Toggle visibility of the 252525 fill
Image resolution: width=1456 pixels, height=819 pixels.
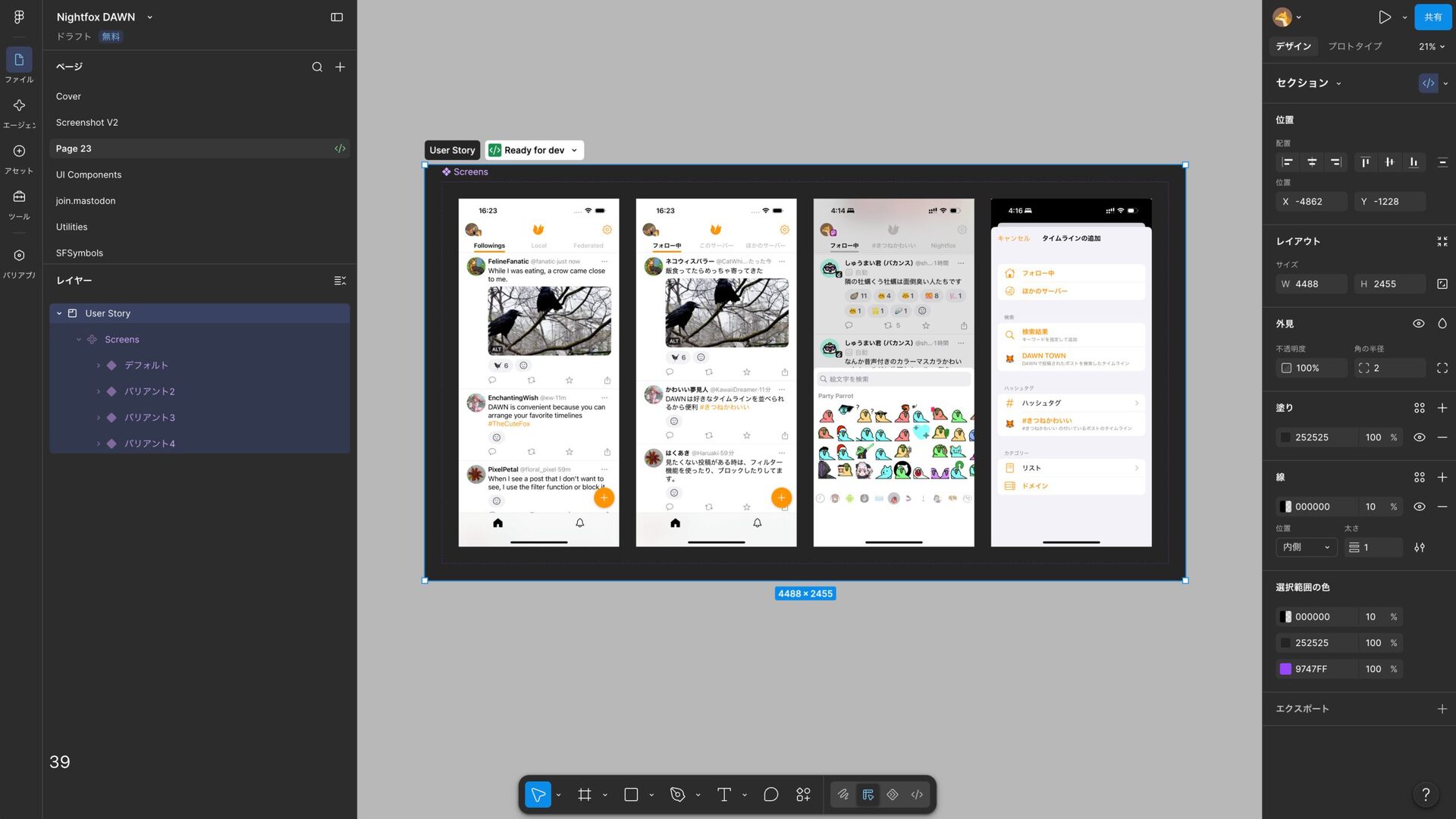pos(1419,438)
